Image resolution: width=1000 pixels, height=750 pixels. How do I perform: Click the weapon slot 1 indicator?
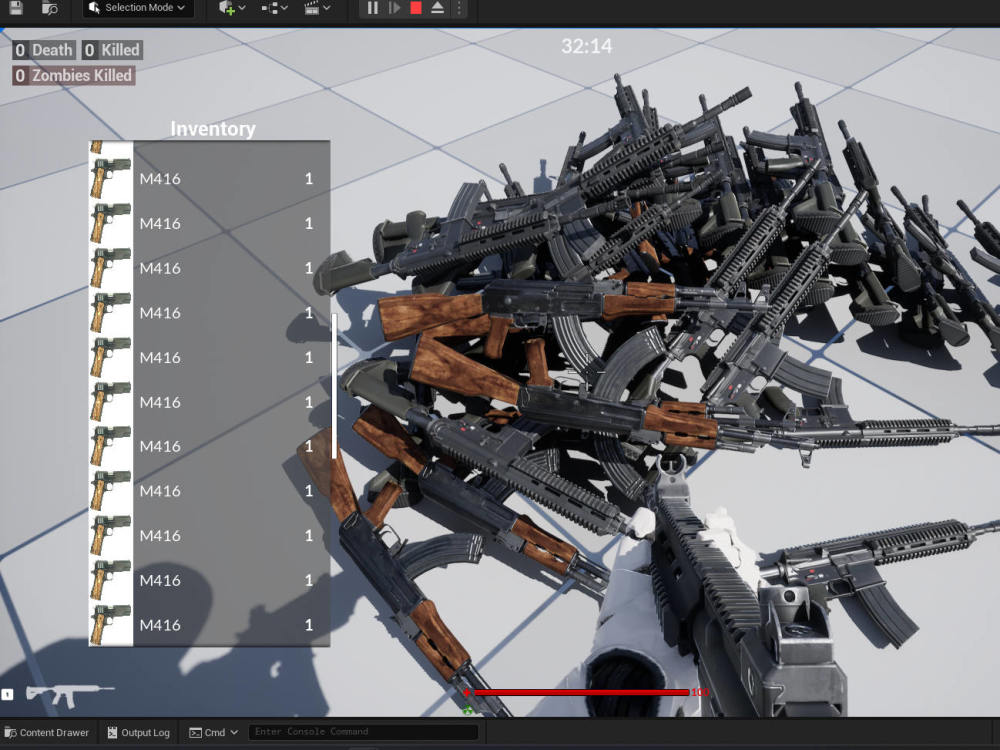(x=7, y=695)
